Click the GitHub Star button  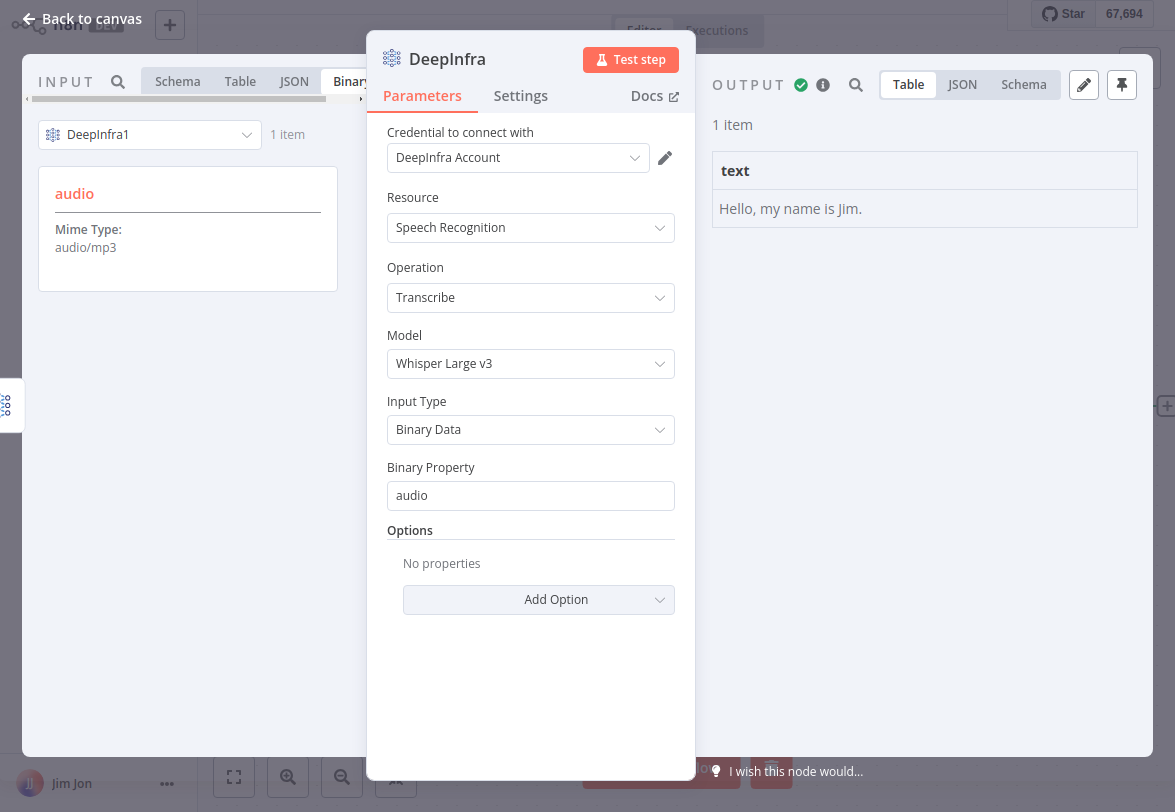click(1063, 13)
